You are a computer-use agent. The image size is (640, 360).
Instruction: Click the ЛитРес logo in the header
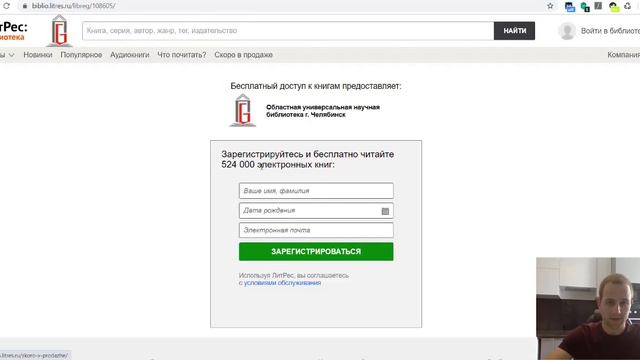(x=13, y=31)
